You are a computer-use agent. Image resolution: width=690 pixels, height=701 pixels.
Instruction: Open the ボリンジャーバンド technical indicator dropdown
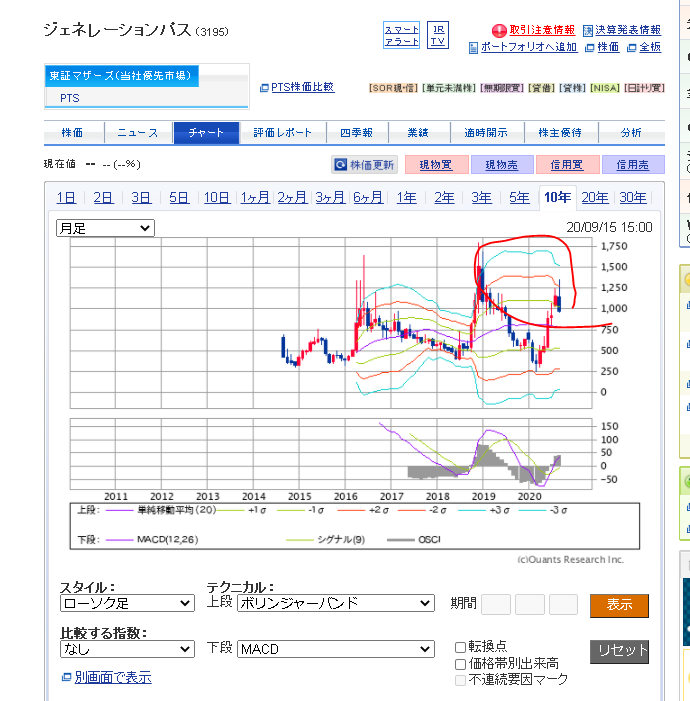coord(335,603)
